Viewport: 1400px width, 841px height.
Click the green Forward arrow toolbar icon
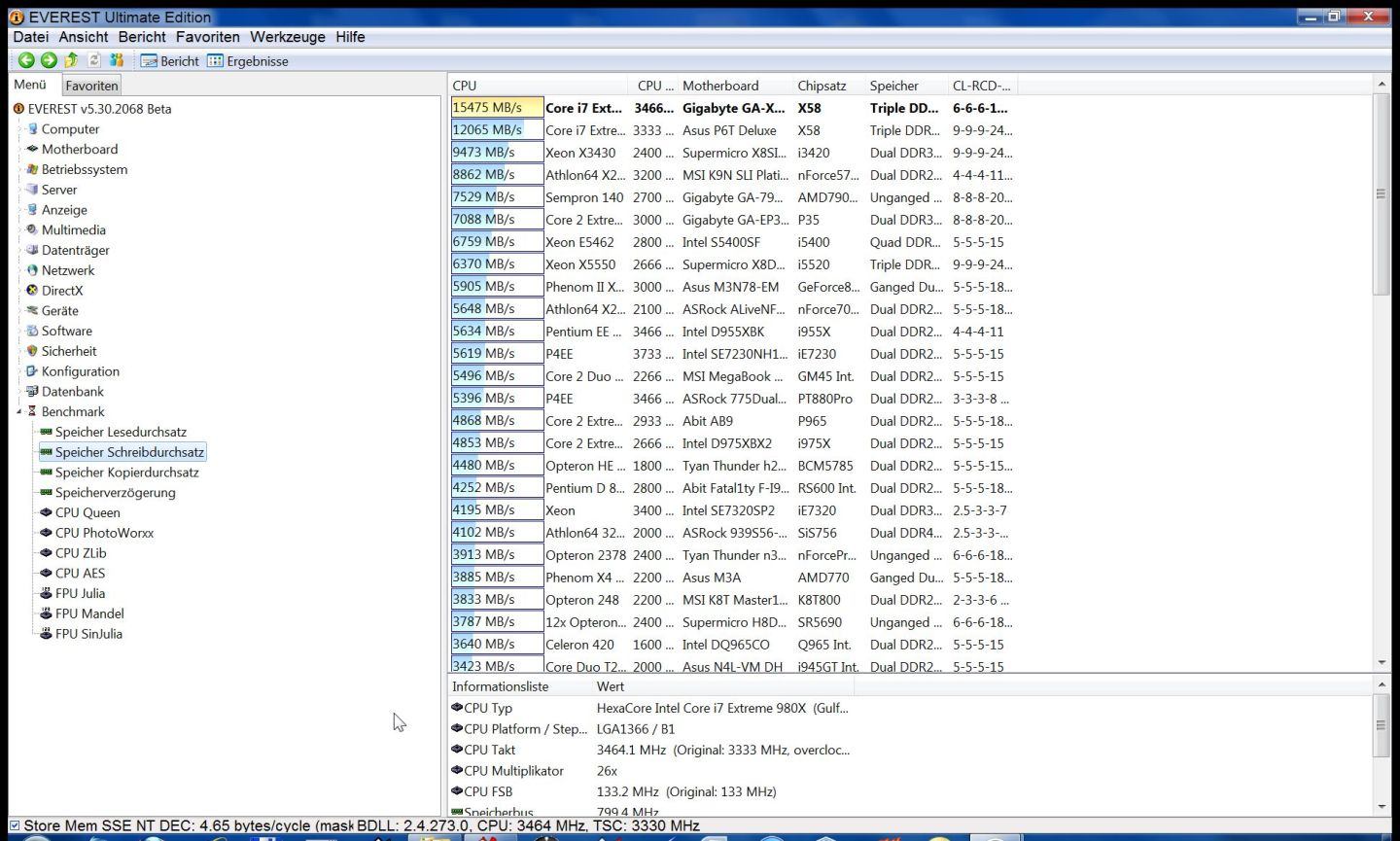(x=49, y=60)
